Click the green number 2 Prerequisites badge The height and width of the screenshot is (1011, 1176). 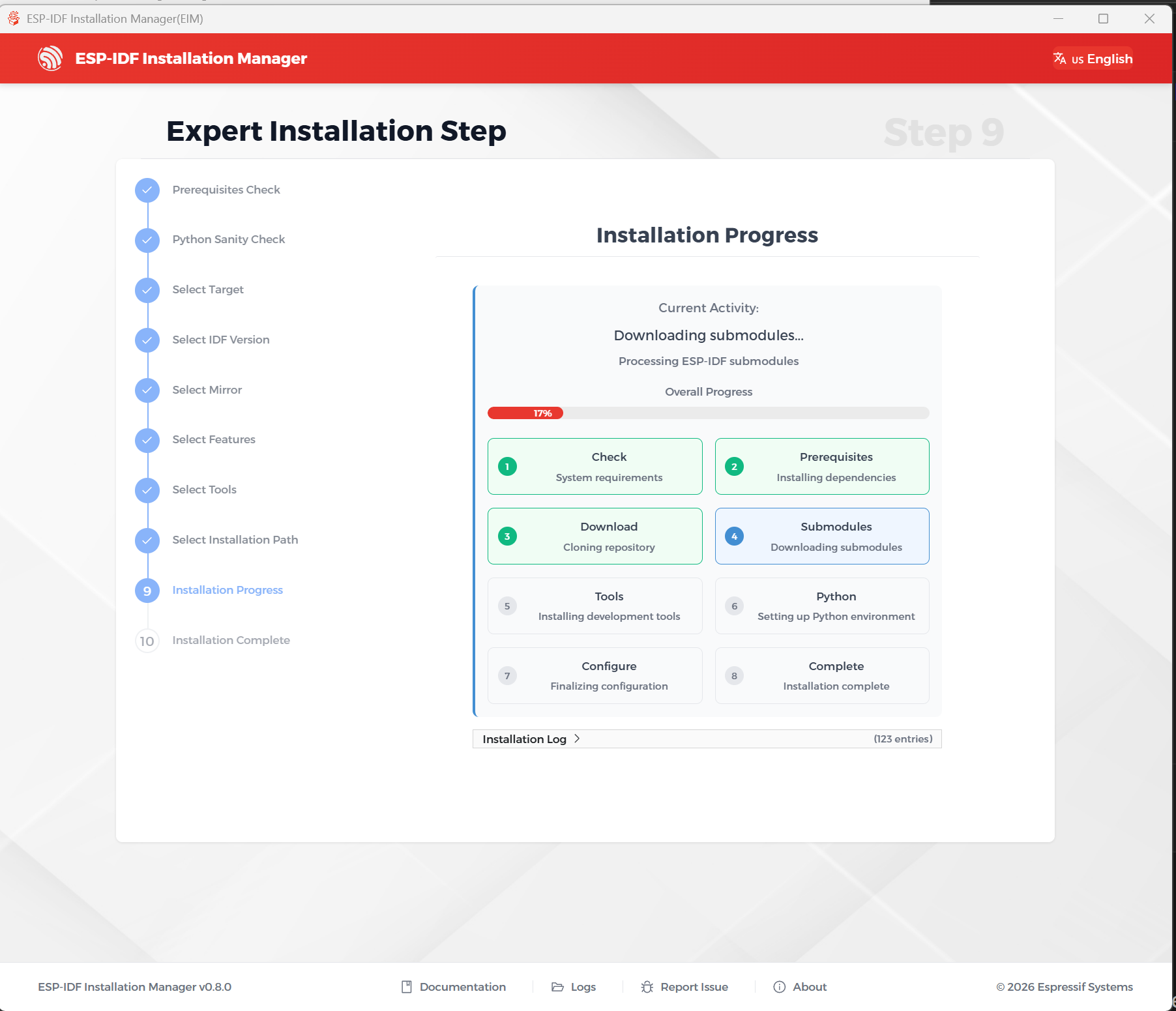734,467
